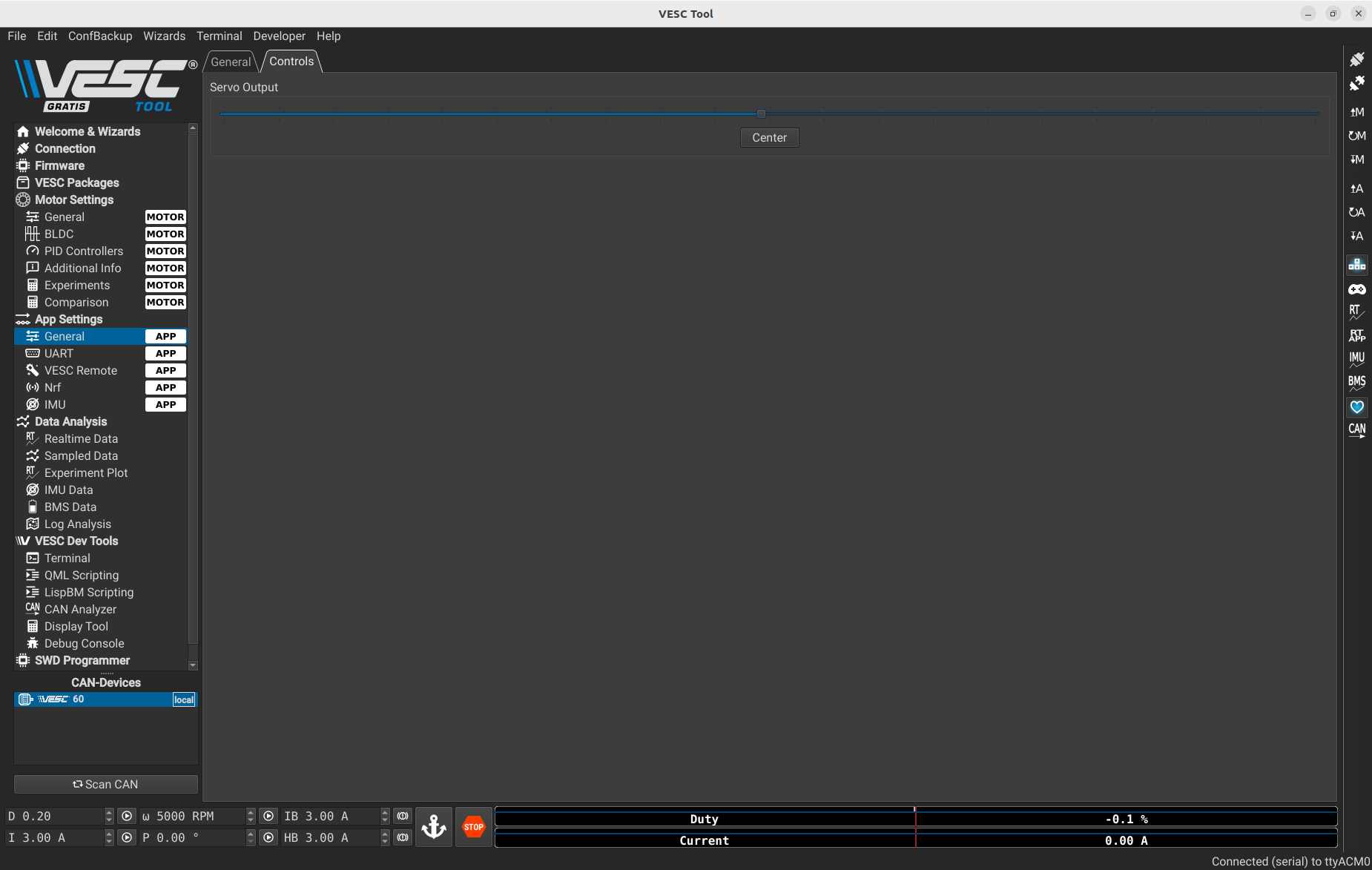The width and height of the screenshot is (1372, 870).
Task: Toggle the gamepad control icon
Action: coord(1356,289)
